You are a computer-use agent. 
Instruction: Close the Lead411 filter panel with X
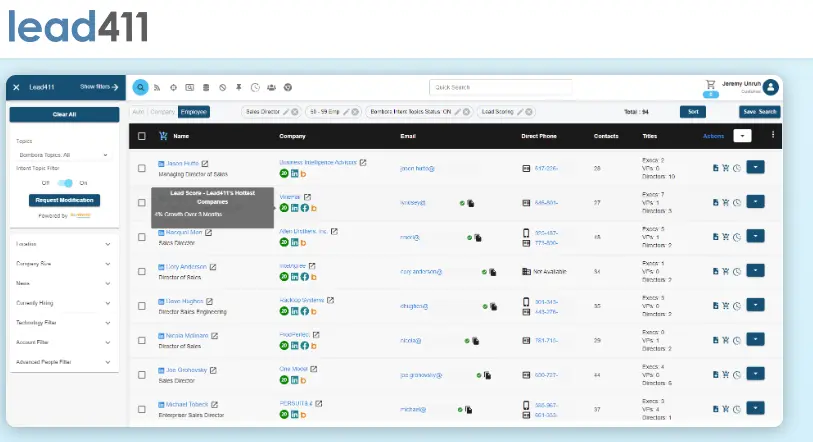(16, 87)
